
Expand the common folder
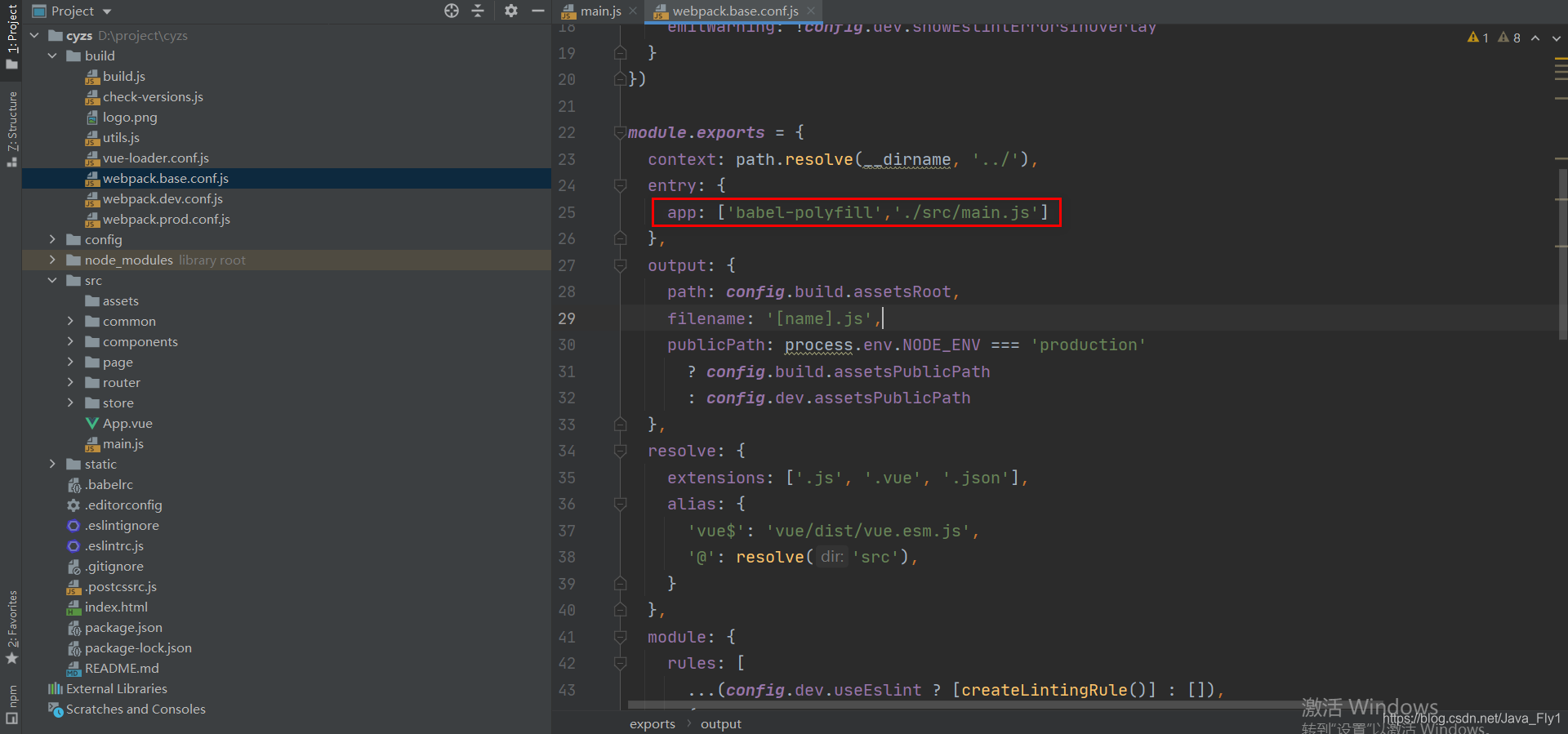click(x=70, y=321)
